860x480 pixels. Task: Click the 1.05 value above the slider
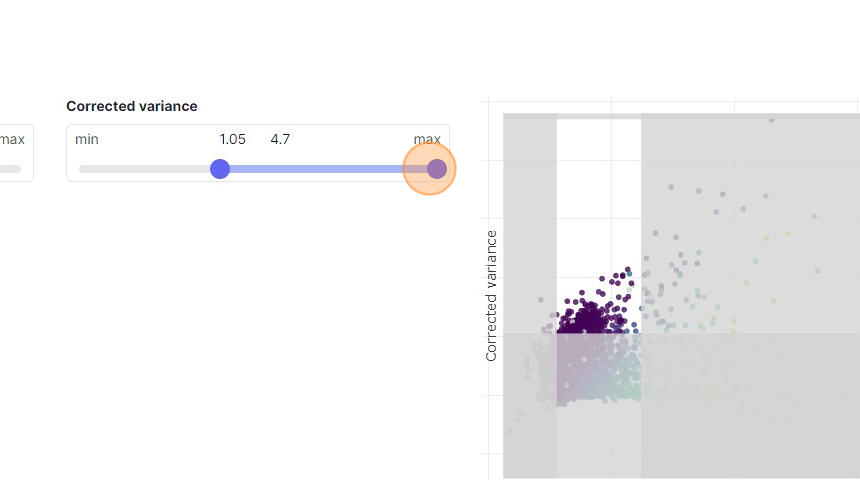(232, 139)
